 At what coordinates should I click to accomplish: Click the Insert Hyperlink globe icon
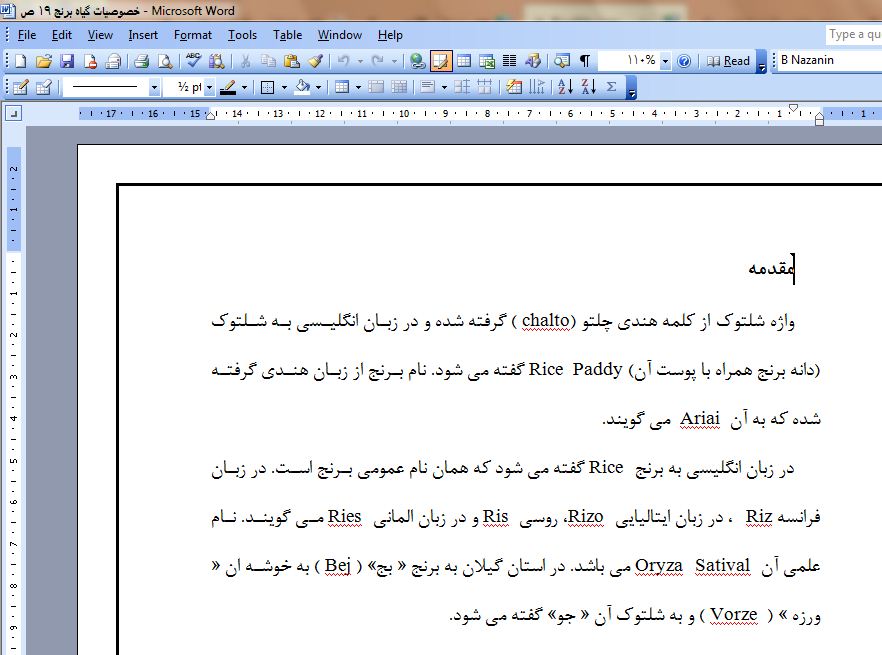417,61
